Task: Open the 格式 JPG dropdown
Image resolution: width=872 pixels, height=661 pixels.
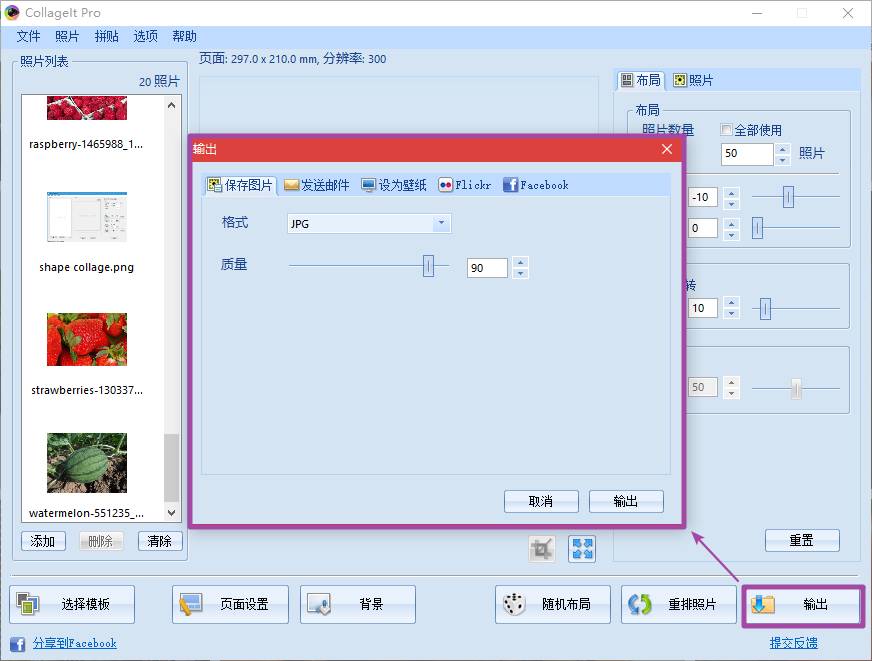Action: [369, 223]
